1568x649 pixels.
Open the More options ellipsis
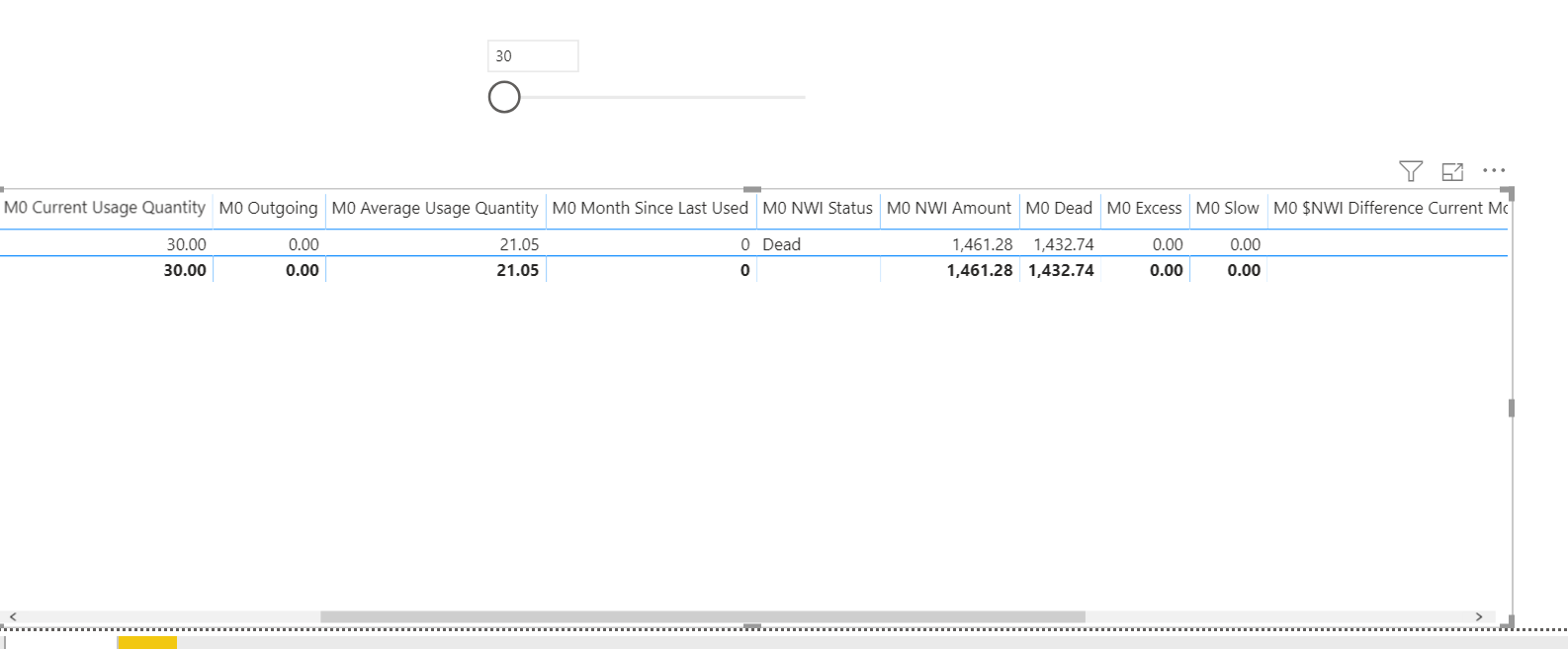point(1494,171)
